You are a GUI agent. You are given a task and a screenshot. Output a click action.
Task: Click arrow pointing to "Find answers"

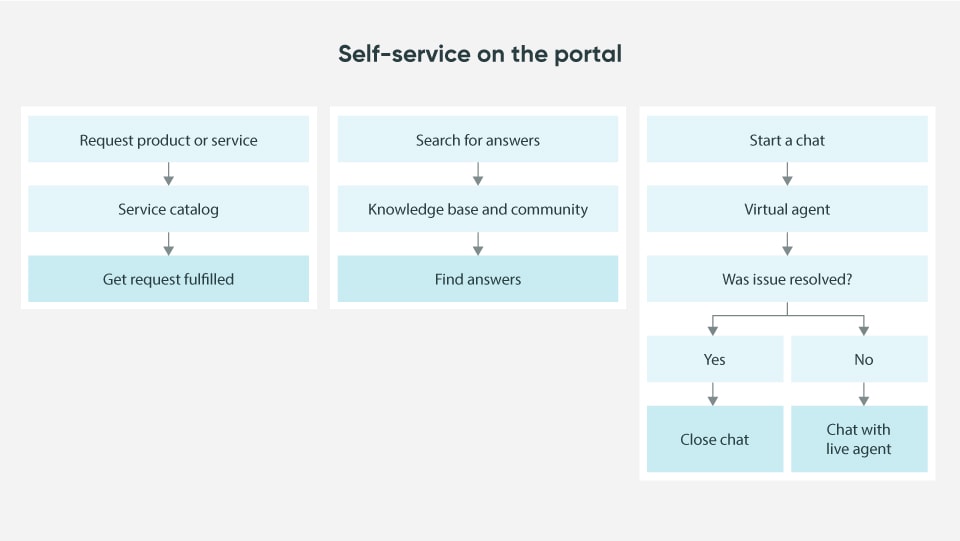coord(478,244)
